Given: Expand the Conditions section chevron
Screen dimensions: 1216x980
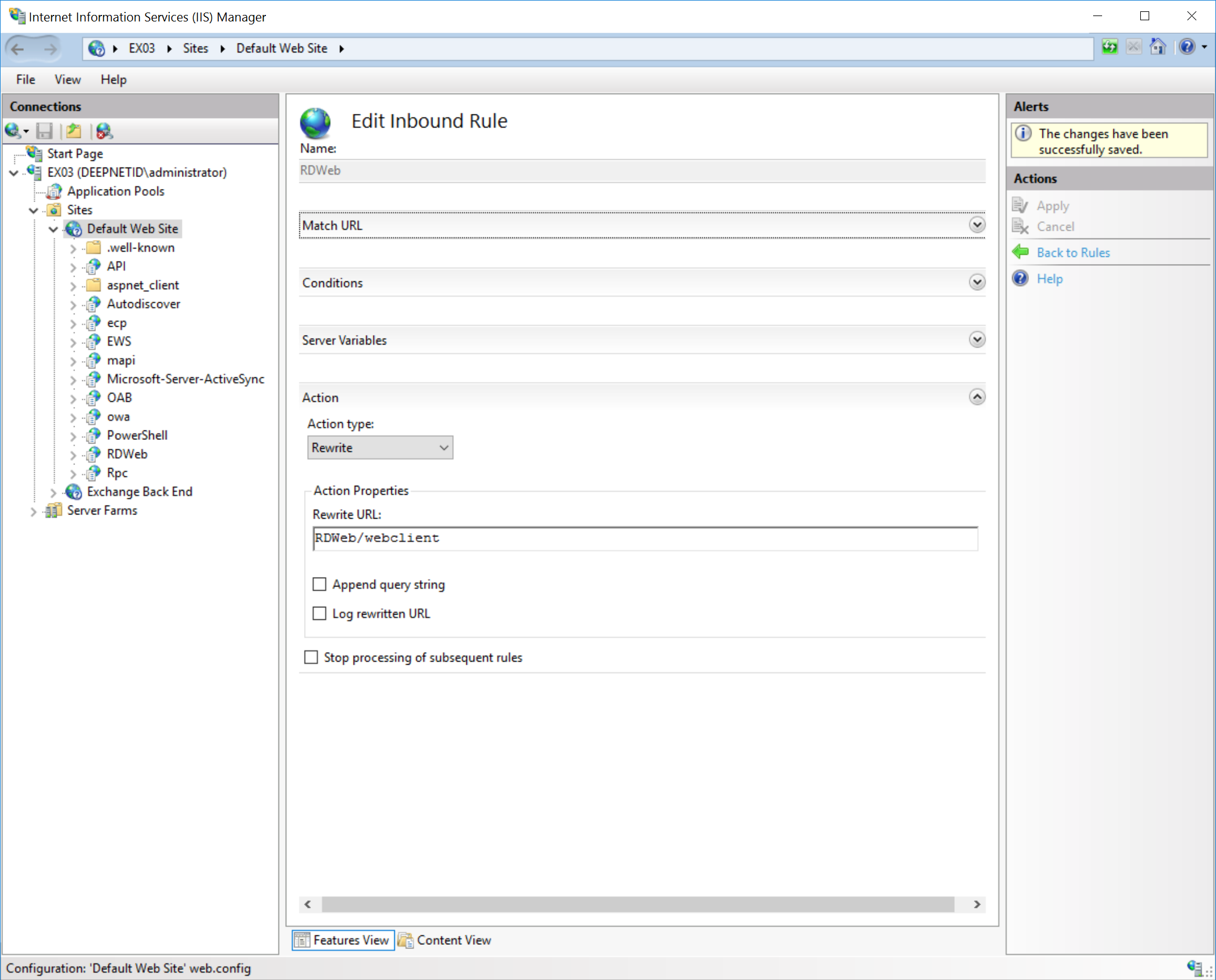Looking at the screenshot, I should 976,282.
